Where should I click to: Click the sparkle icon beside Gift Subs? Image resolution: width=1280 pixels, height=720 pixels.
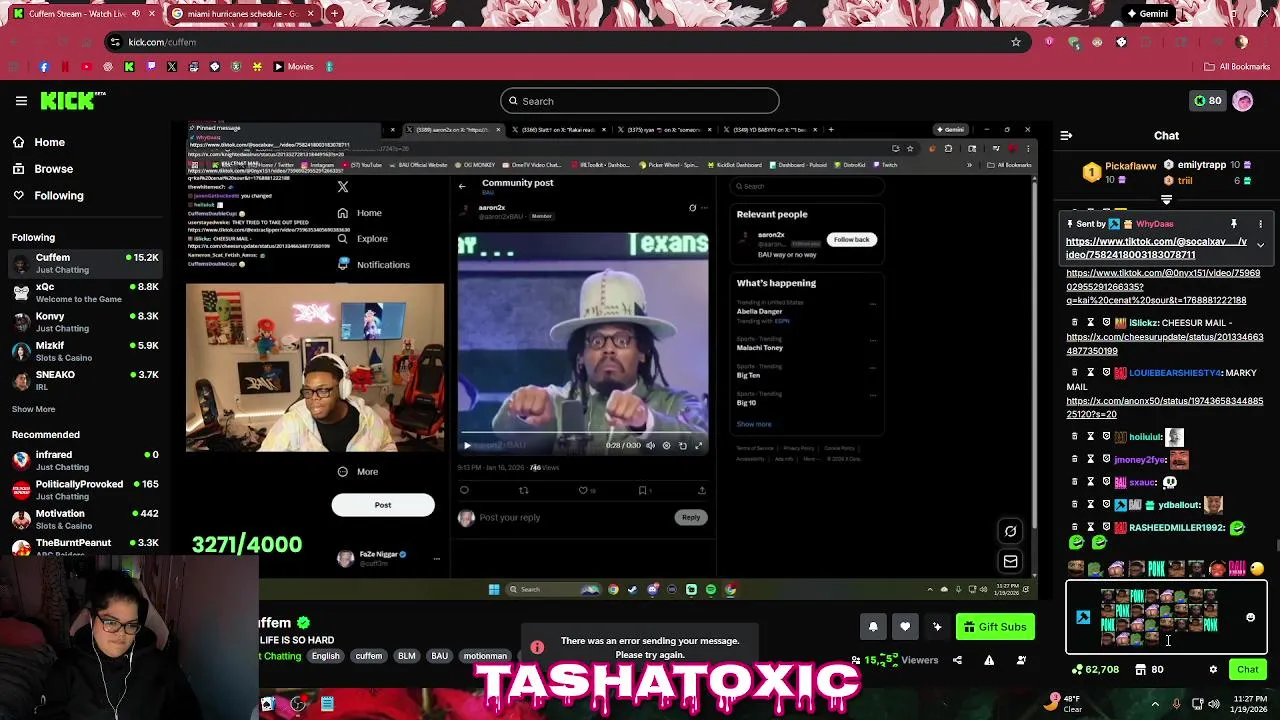937,627
